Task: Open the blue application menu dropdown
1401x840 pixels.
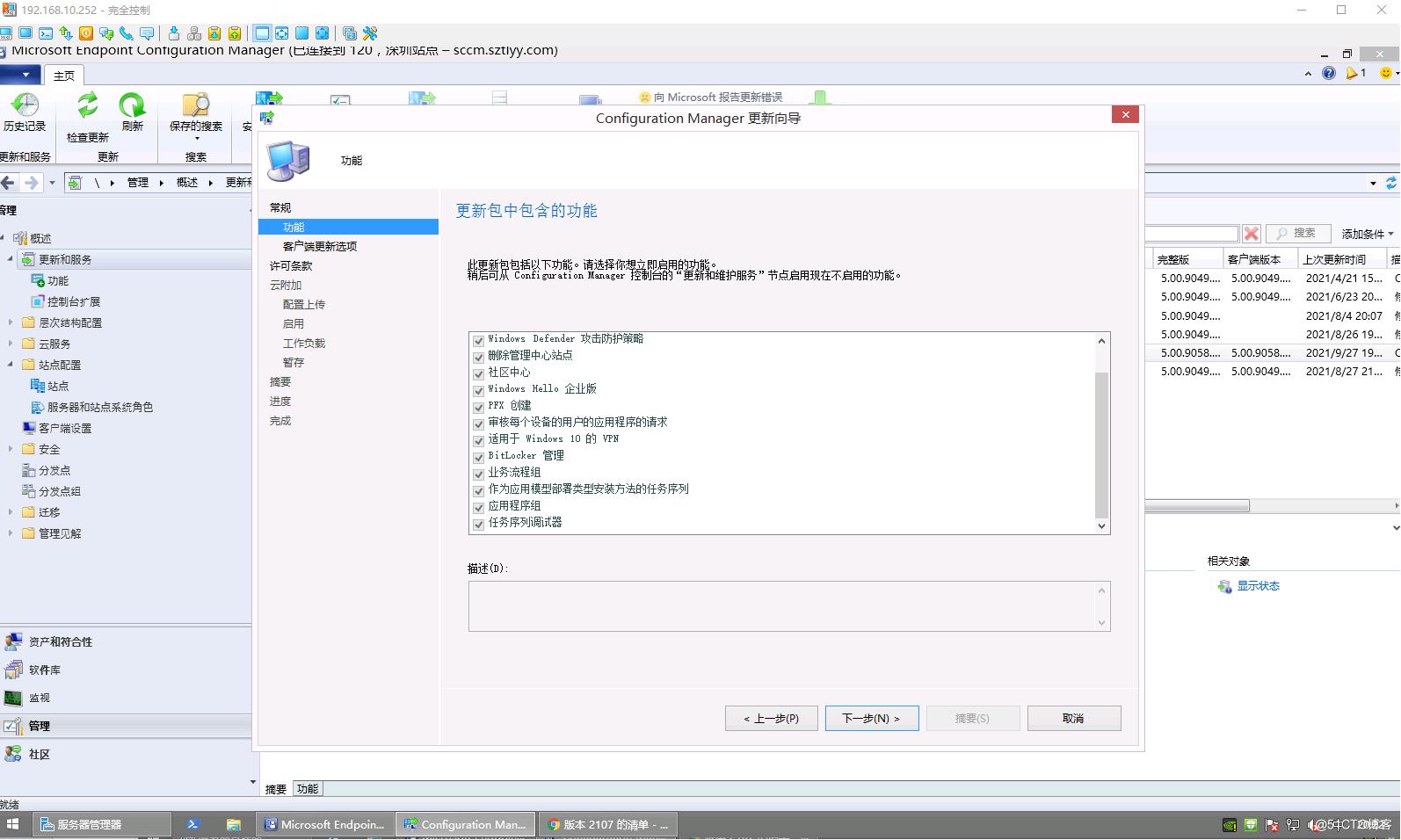Action: [x=18, y=75]
